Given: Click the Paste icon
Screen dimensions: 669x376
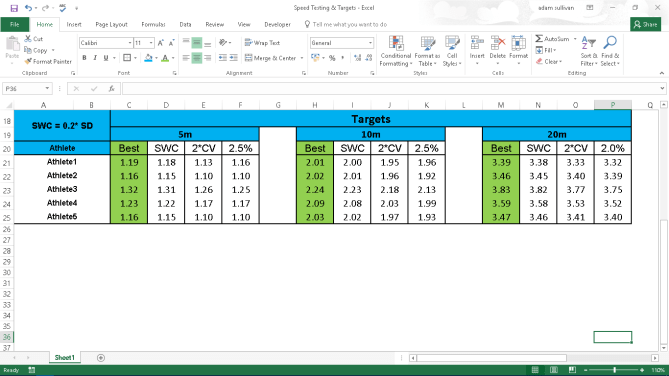Looking at the screenshot, I should 12,44.
